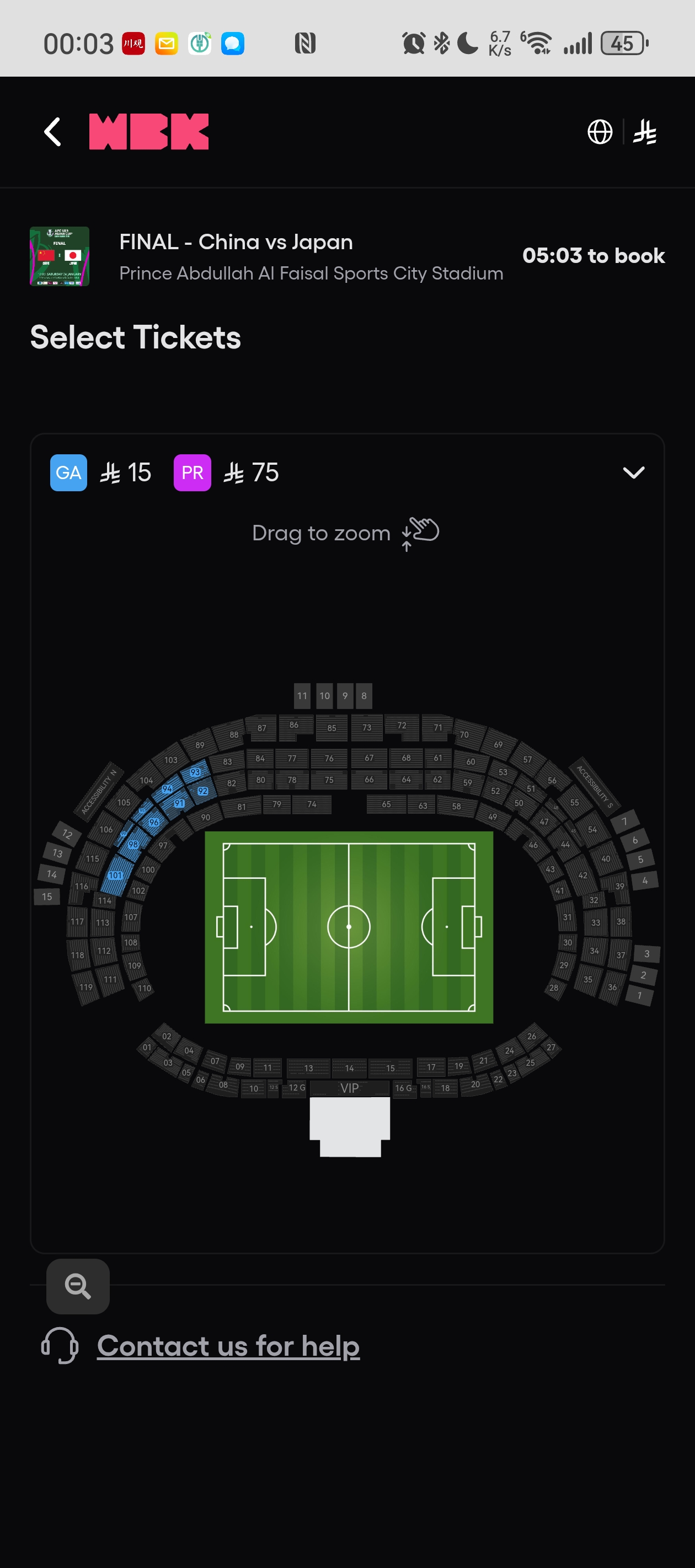Select the PR ticket category badge
Image resolution: width=695 pixels, height=1568 pixels.
(193, 473)
